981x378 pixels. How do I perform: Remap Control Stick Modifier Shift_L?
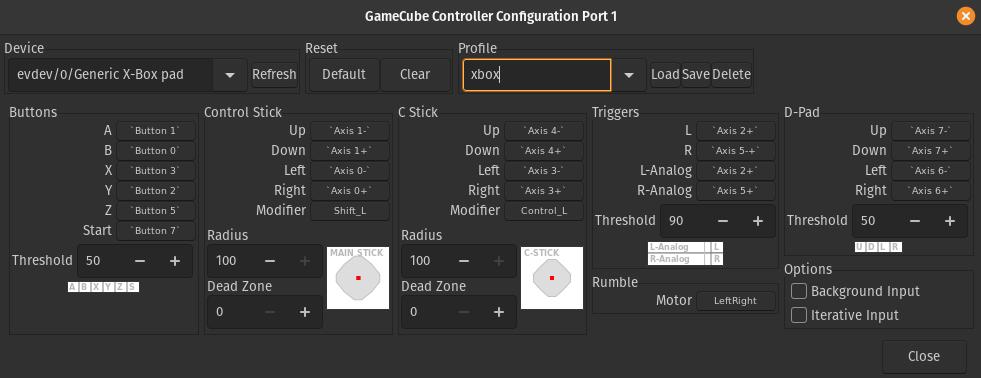point(350,211)
